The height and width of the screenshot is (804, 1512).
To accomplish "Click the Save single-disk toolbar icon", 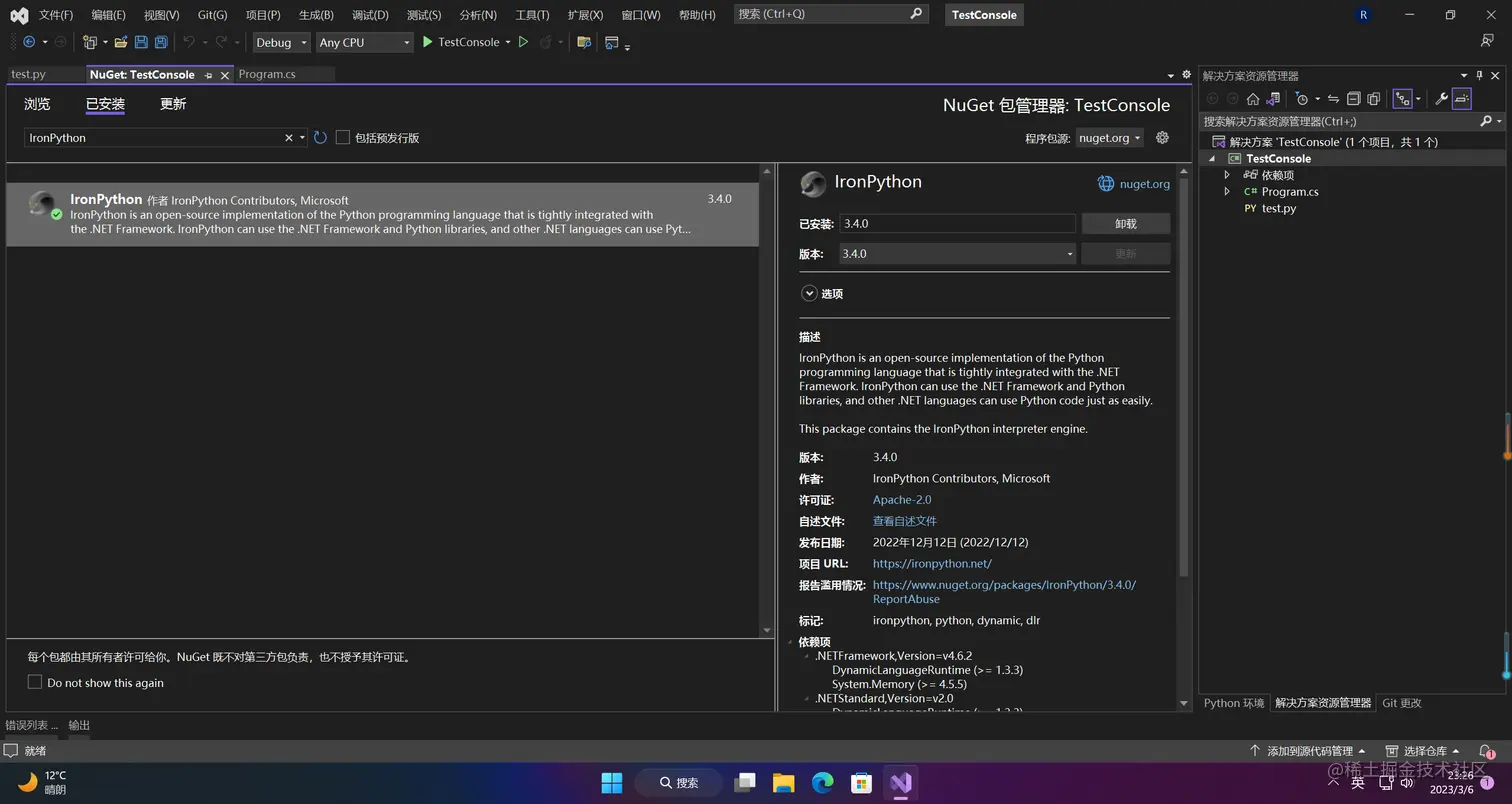I will [141, 42].
